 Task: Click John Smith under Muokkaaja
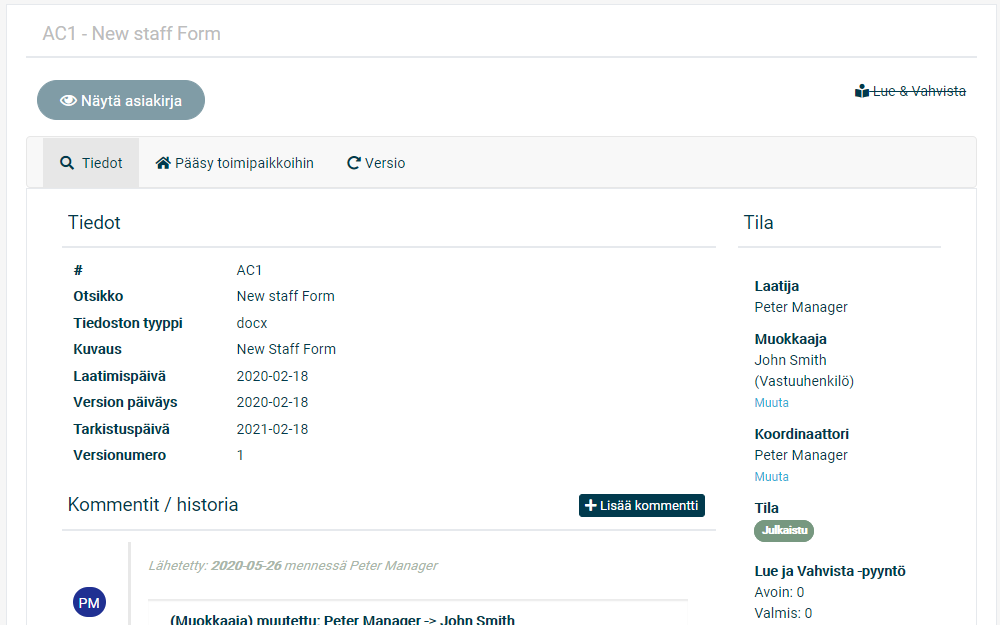[790, 360]
